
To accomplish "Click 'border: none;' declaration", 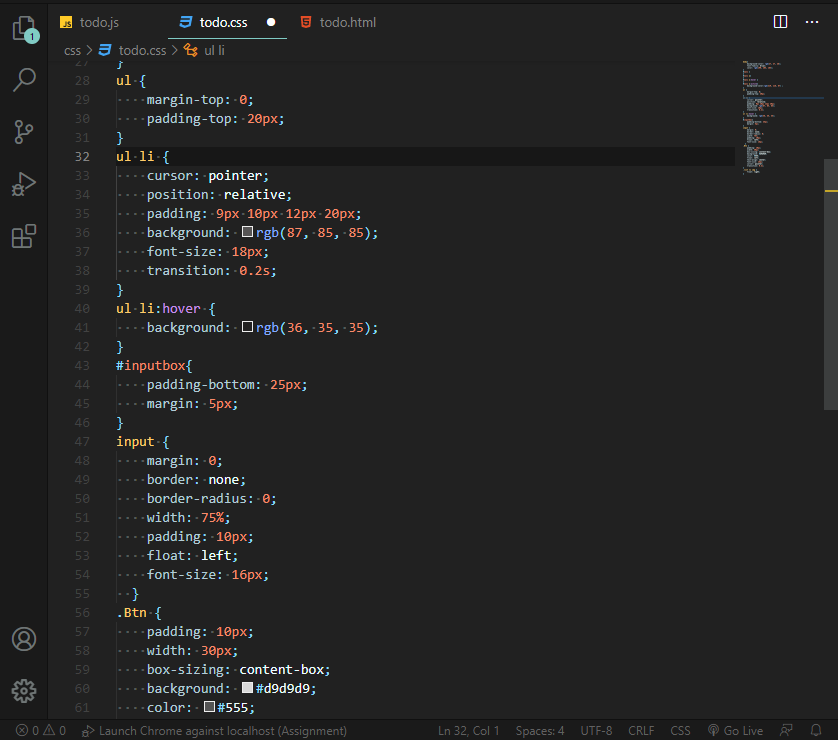I will [196, 479].
